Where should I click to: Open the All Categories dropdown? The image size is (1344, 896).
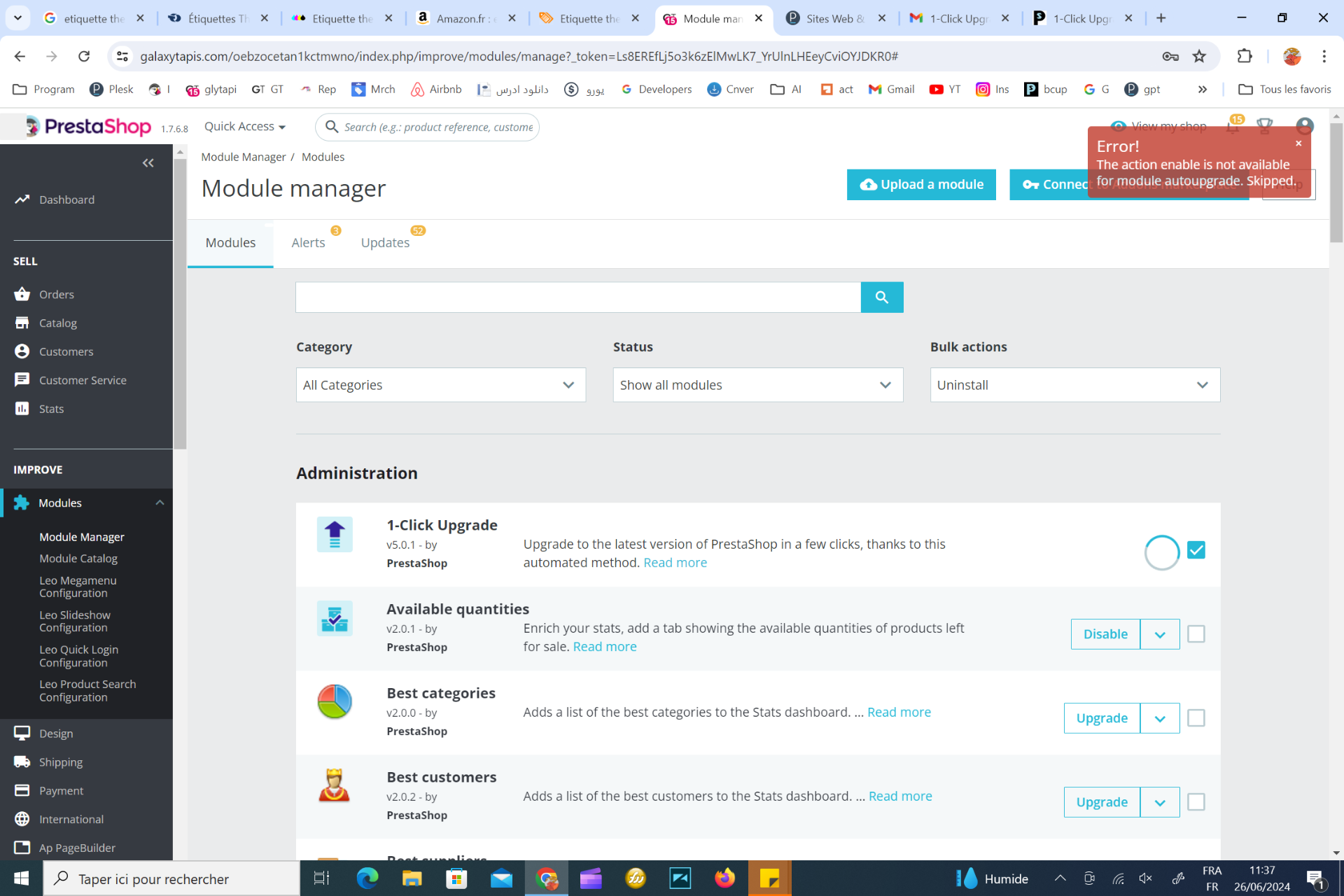(440, 385)
